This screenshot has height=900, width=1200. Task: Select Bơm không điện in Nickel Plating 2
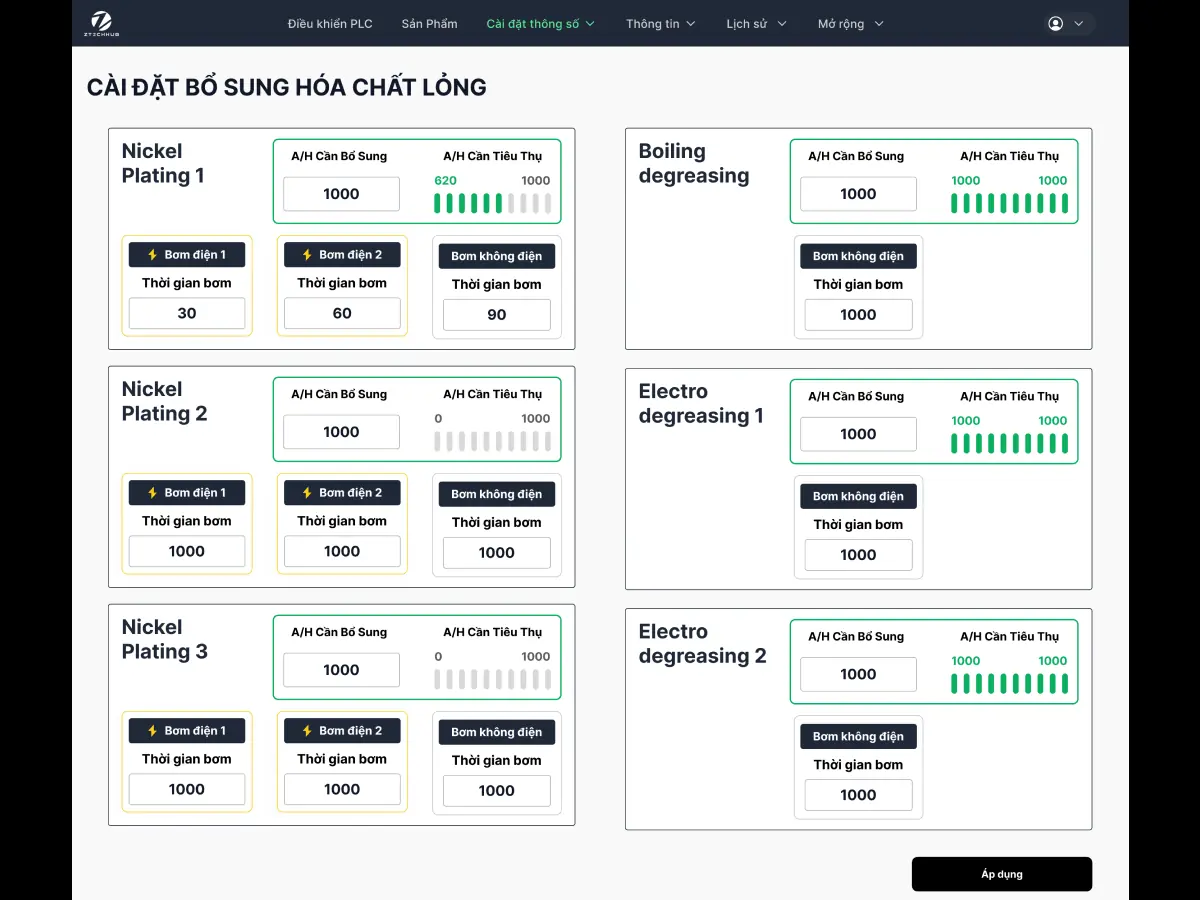[x=497, y=494]
